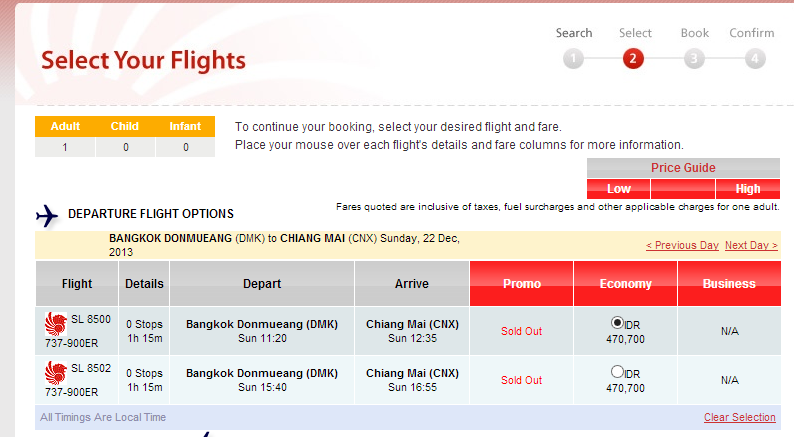794x437 pixels.
Task: Click the Business column header
Action: [729, 284]
